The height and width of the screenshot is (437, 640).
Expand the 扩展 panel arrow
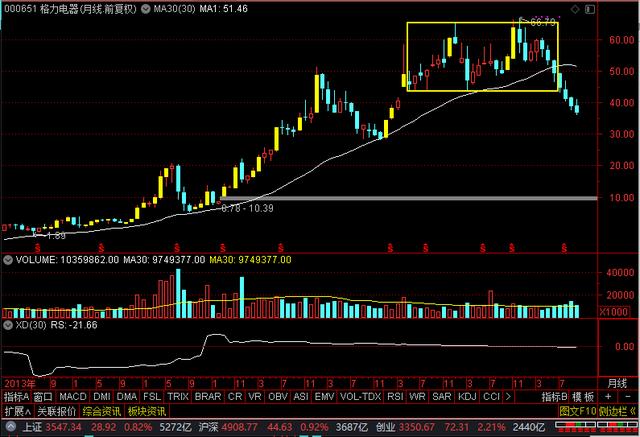click(x=14, y=410)
